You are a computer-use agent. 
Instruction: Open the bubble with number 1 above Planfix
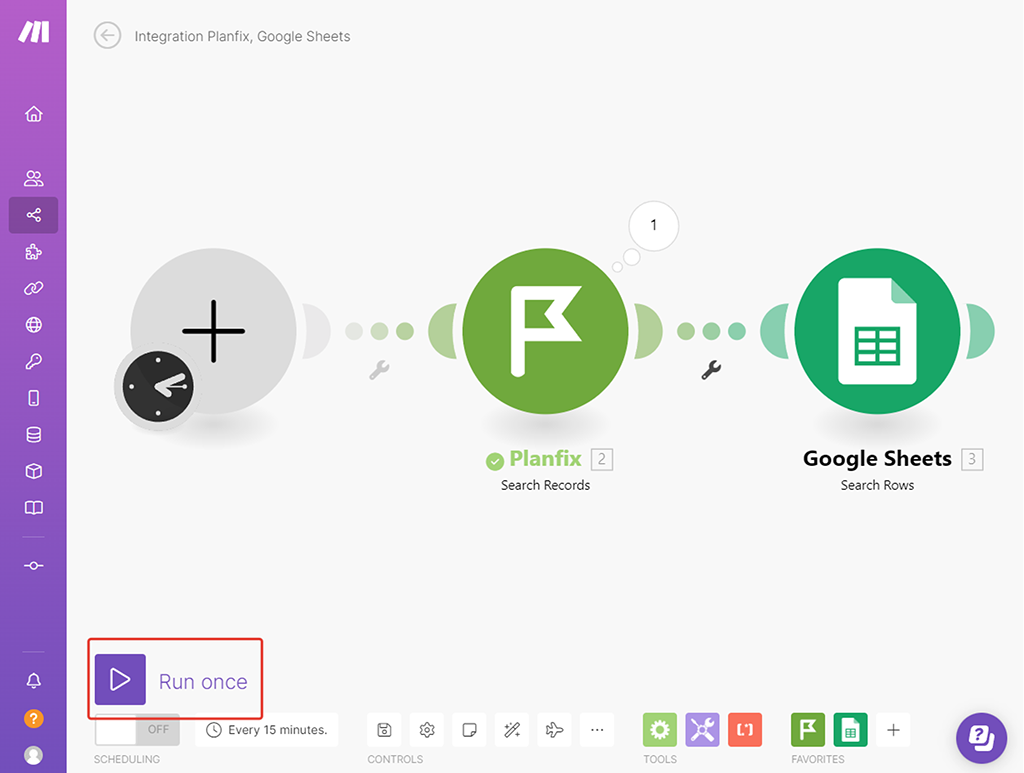point(654,225)
